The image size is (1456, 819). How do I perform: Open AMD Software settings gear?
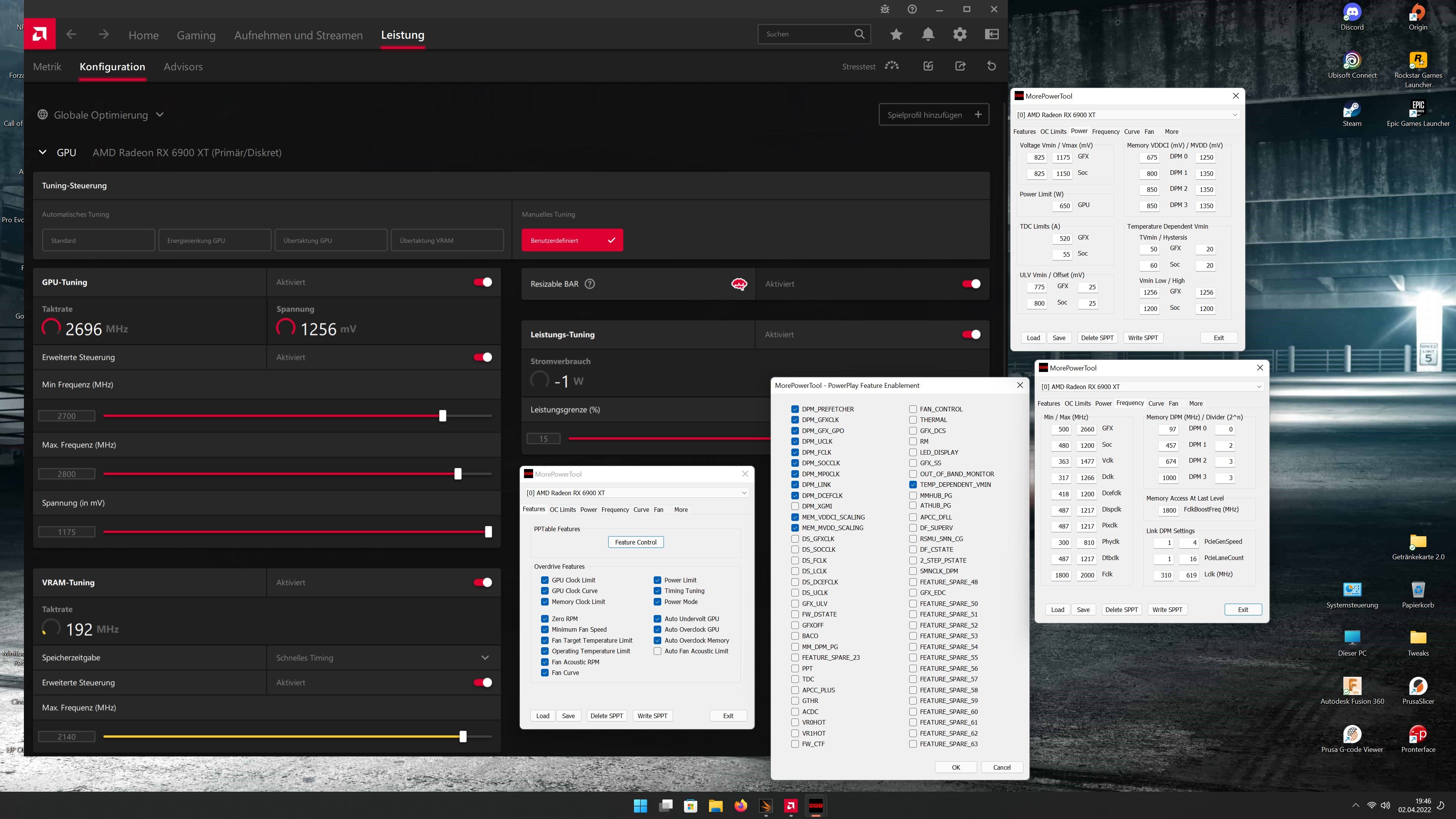point(960,35)
